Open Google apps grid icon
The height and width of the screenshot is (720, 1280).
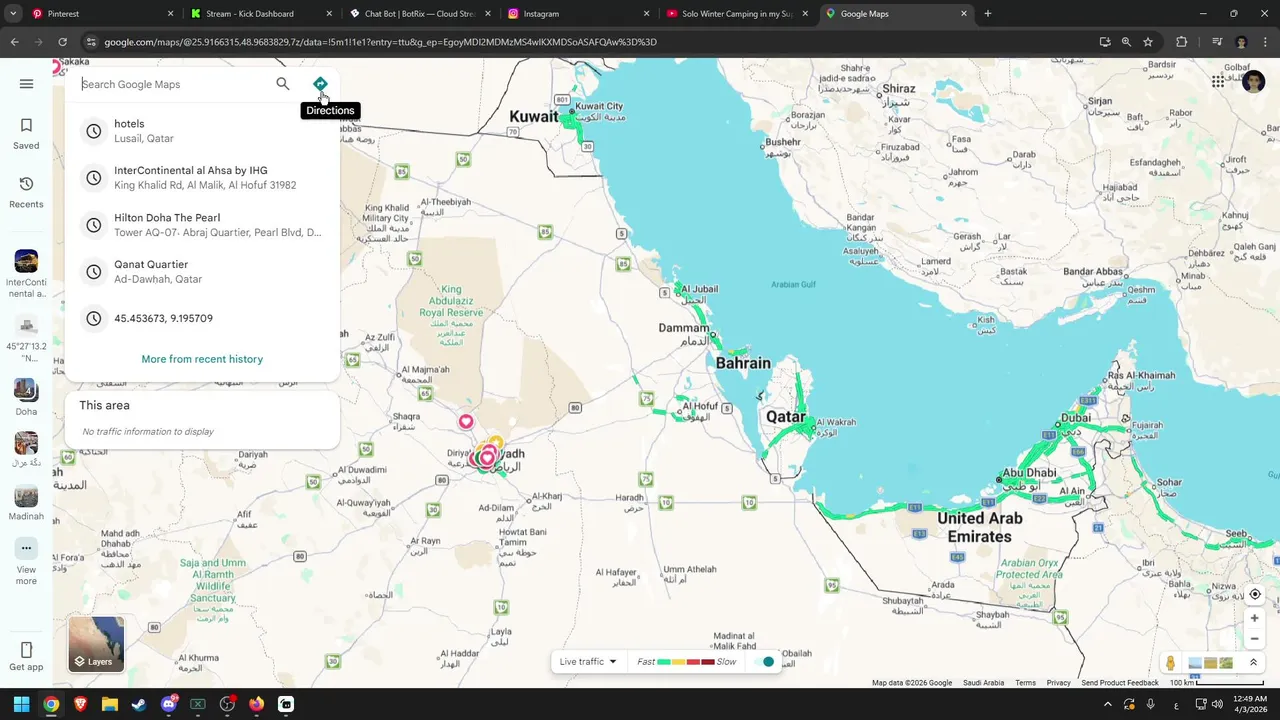point(1218,82)
